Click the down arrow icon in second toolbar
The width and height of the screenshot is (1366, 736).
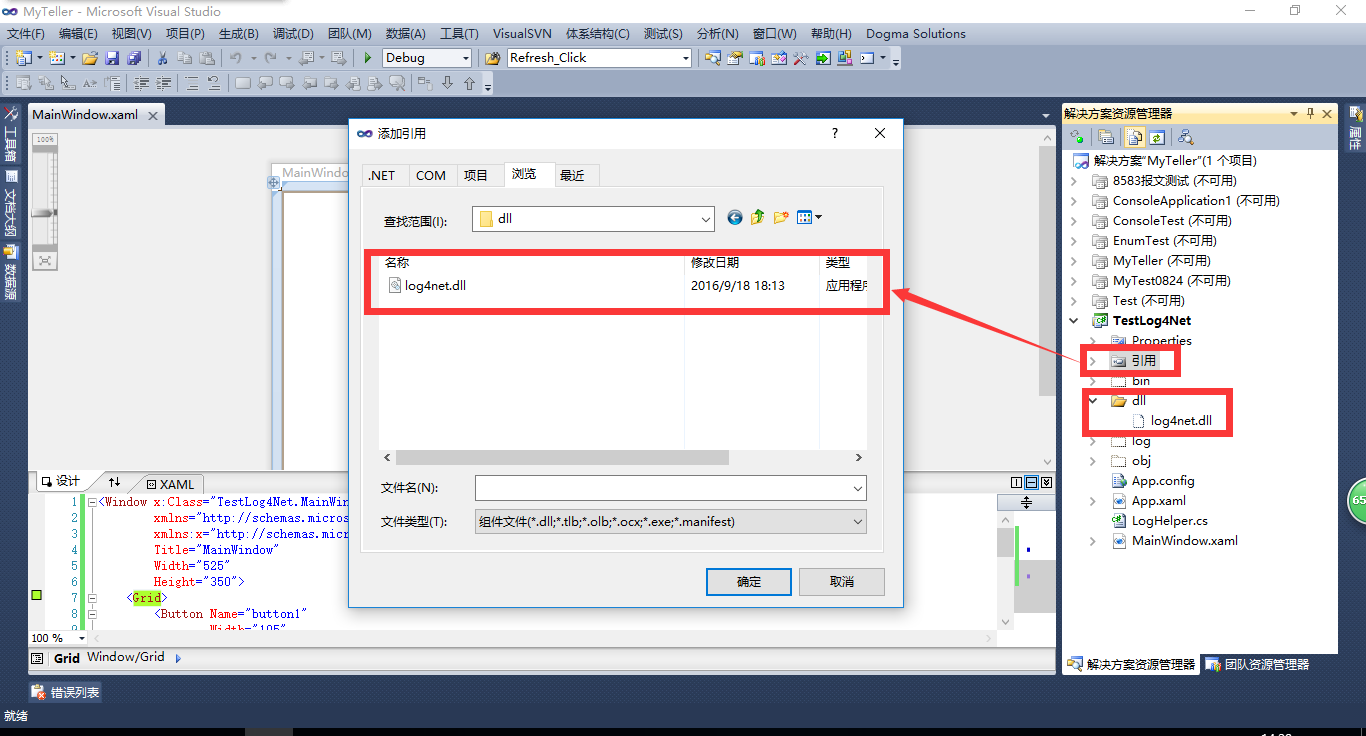point(447,83)
